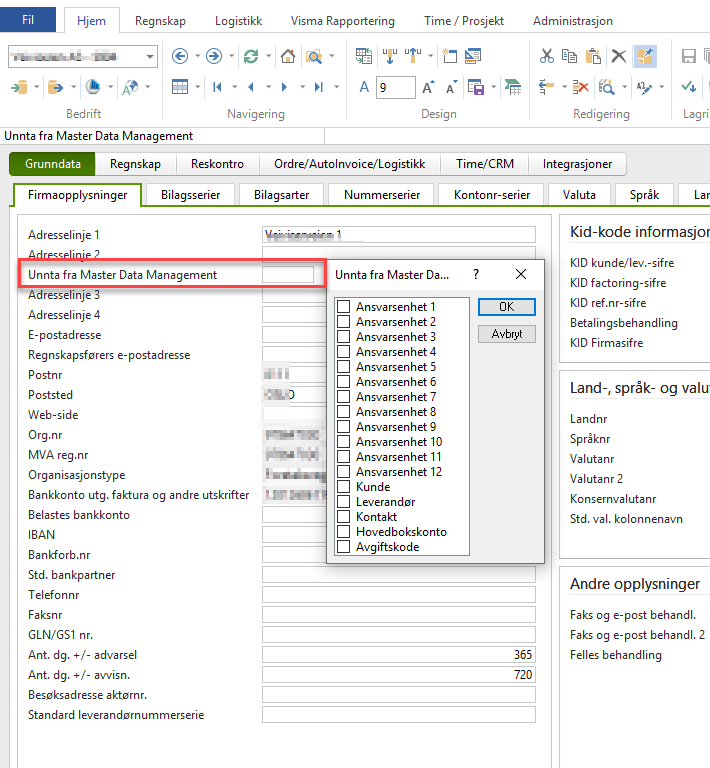Click the Avbryt button

click(507, 334)
